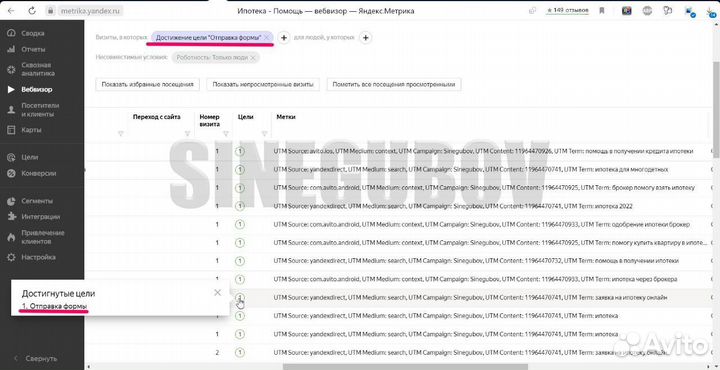Click goal badge in the row numbered visit 2
The image size is (720, 370).
240,353
